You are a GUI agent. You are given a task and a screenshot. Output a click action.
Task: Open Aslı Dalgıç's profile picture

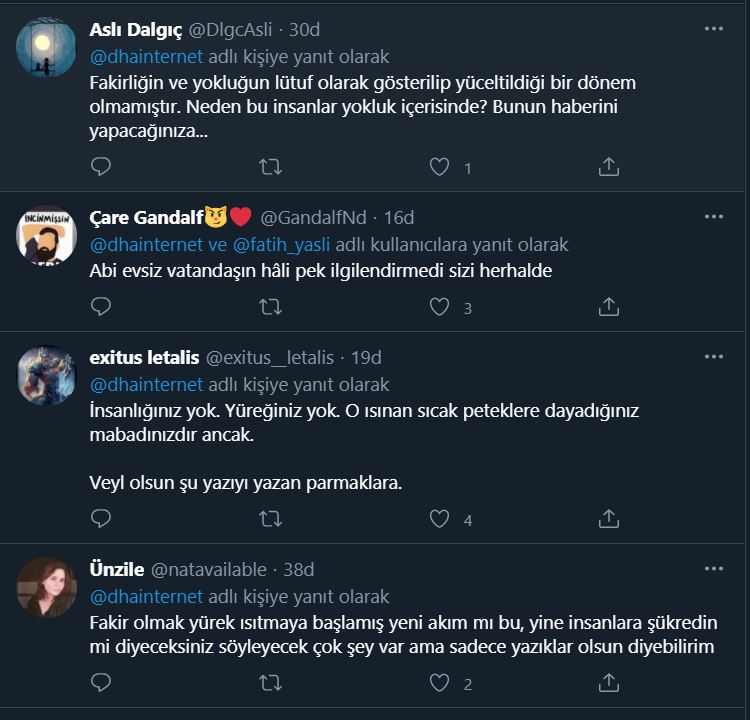47,47
